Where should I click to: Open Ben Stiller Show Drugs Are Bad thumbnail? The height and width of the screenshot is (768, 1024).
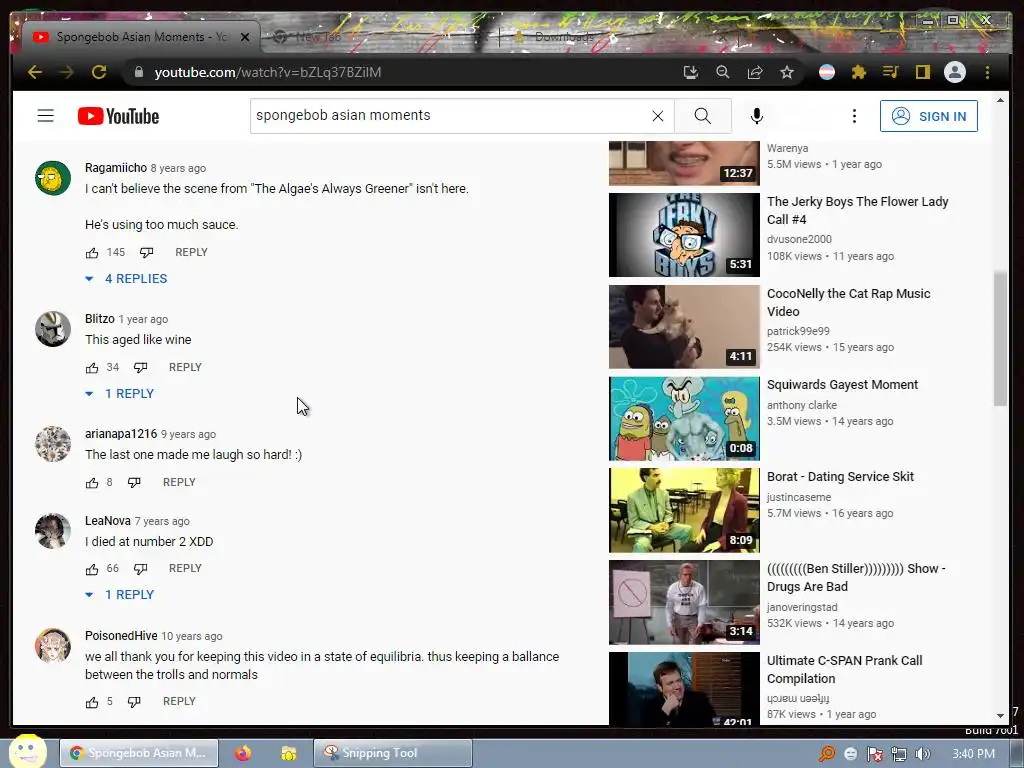[684, 603]
